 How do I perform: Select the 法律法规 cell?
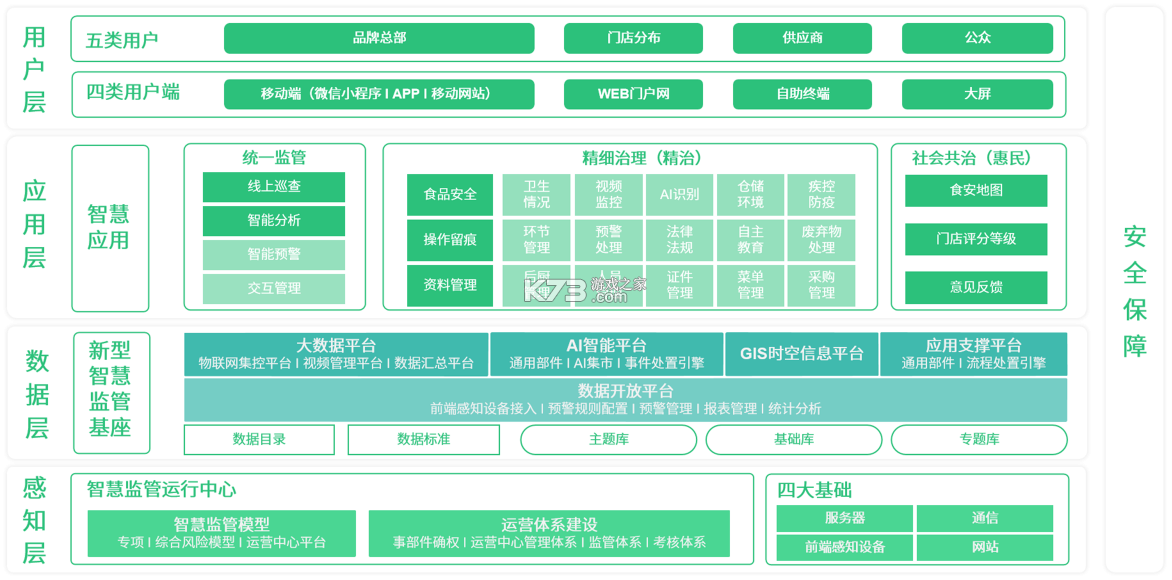pos(679,240)
